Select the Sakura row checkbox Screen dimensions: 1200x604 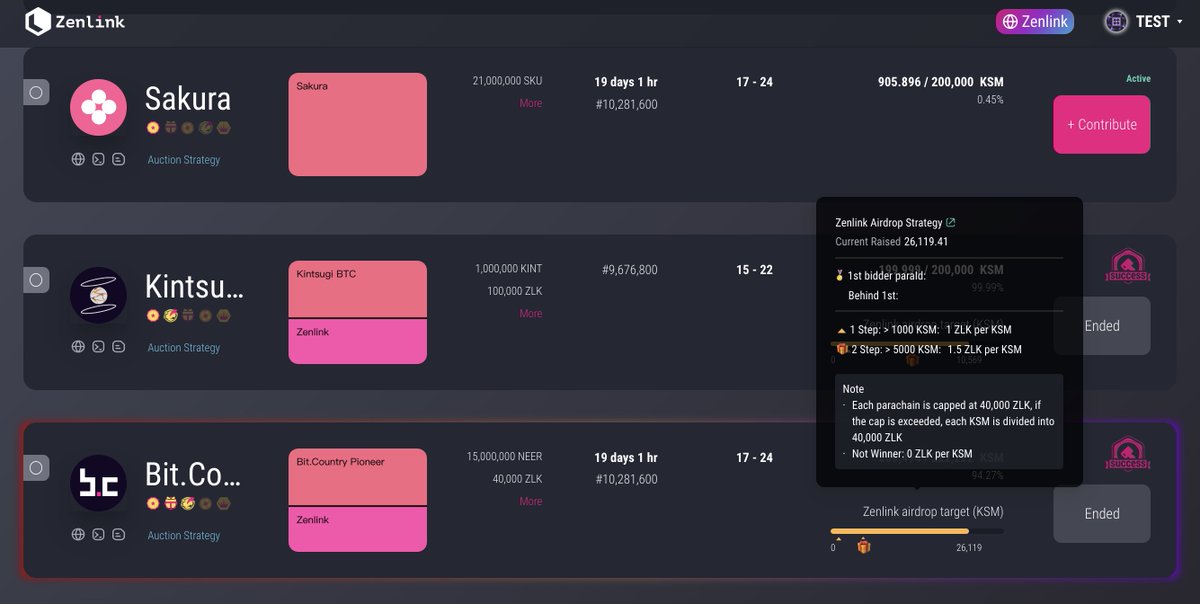tap(36, 92)
